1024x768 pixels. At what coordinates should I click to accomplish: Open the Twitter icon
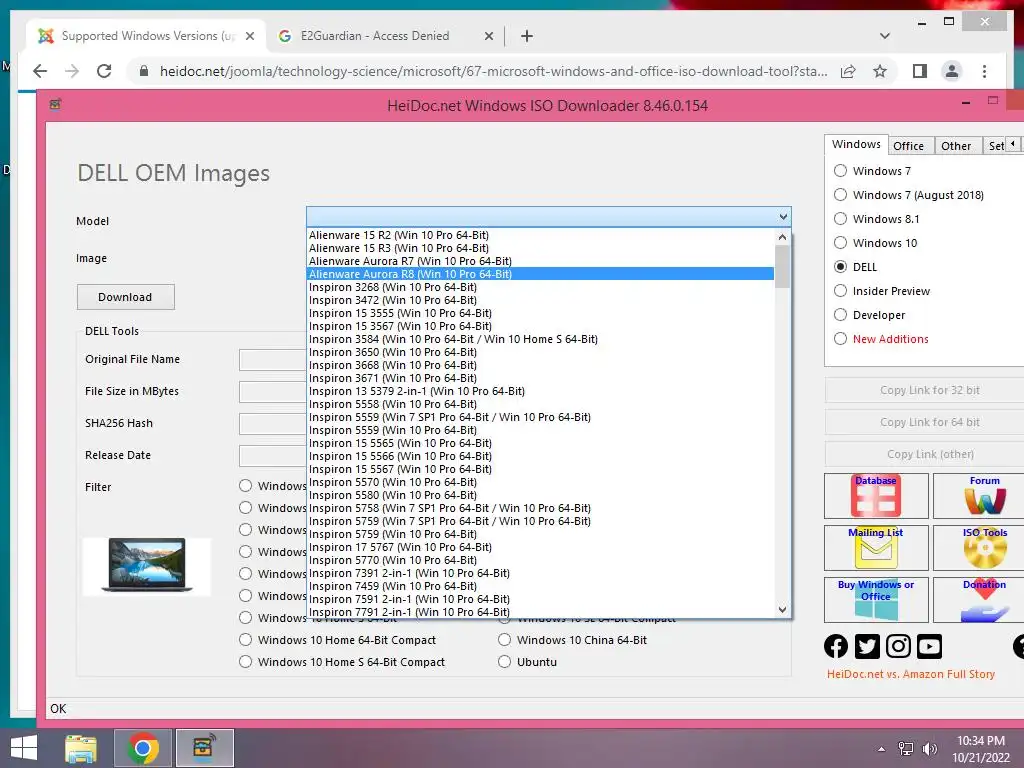[x=867, y=647]
